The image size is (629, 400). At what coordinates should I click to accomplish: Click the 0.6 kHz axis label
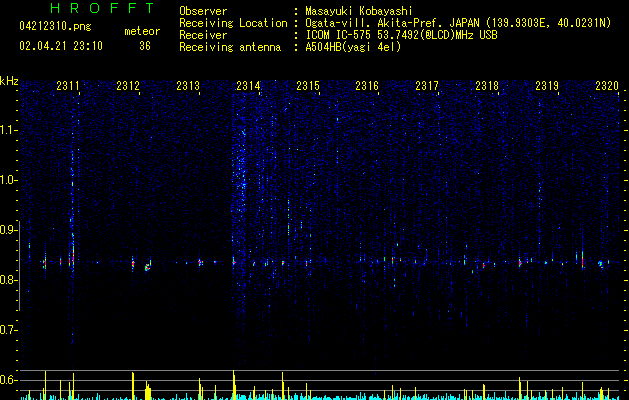click(8, 380)
